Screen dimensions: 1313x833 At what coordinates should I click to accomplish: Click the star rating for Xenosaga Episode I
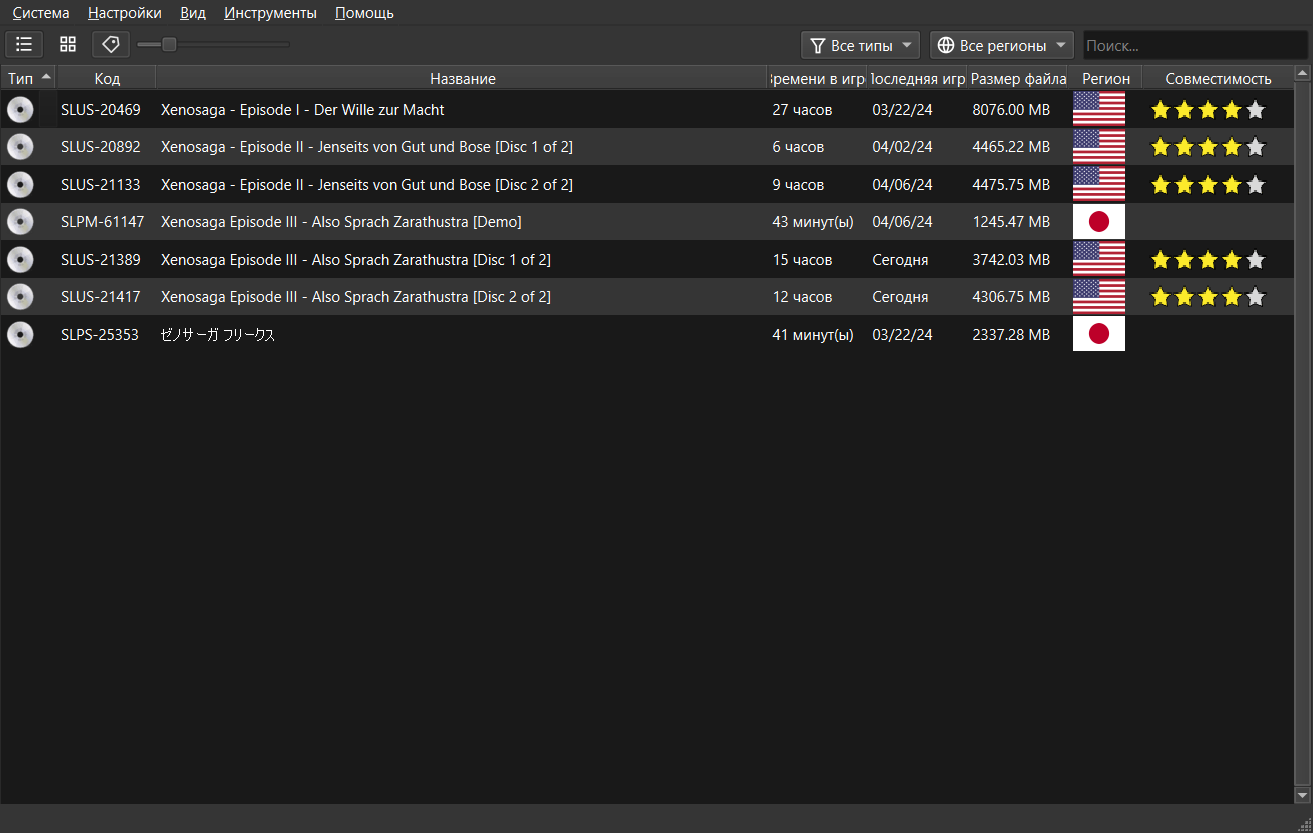[x=1208, y=110]
